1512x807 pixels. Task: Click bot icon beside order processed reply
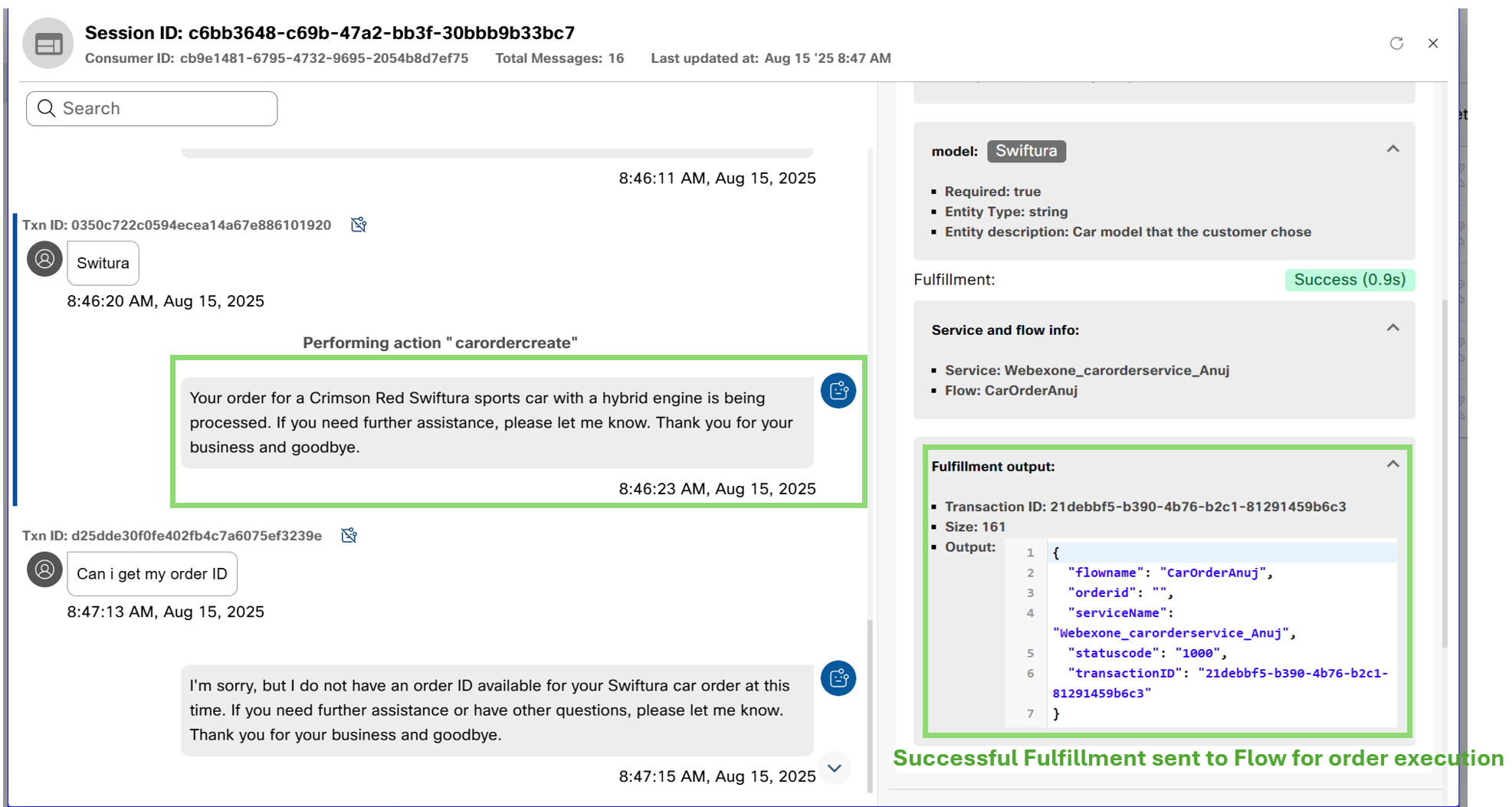[x=838, y=391]
